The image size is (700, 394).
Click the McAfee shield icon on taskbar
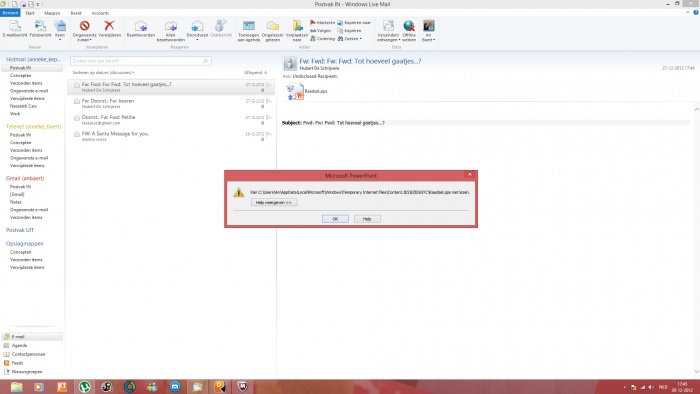click(x=242, y=386)
